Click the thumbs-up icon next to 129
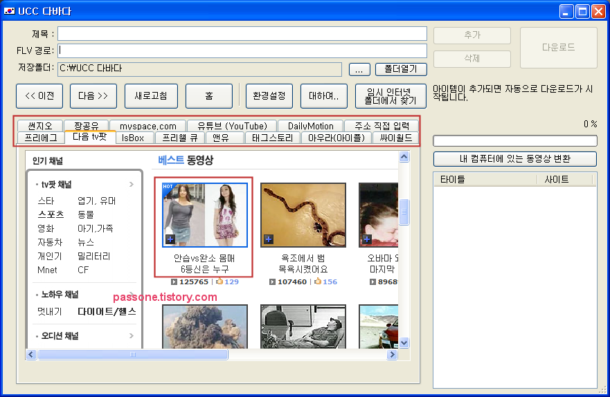610x397 pixels. coord(219,281)
